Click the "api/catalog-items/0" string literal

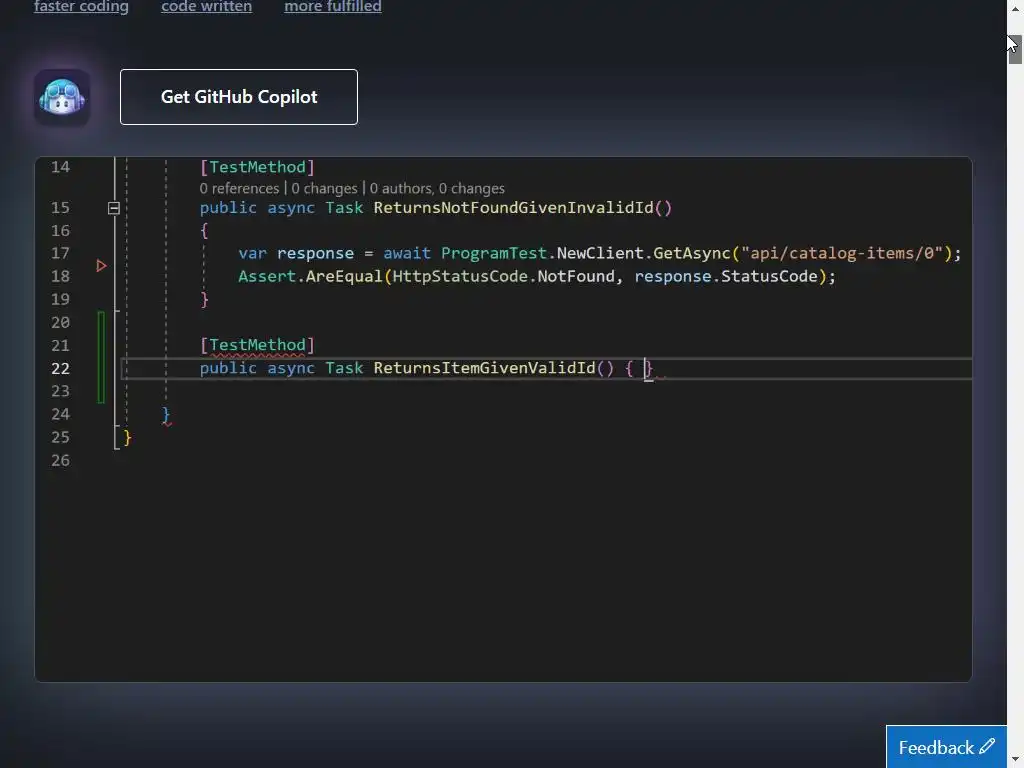click(x=842, y=253)
